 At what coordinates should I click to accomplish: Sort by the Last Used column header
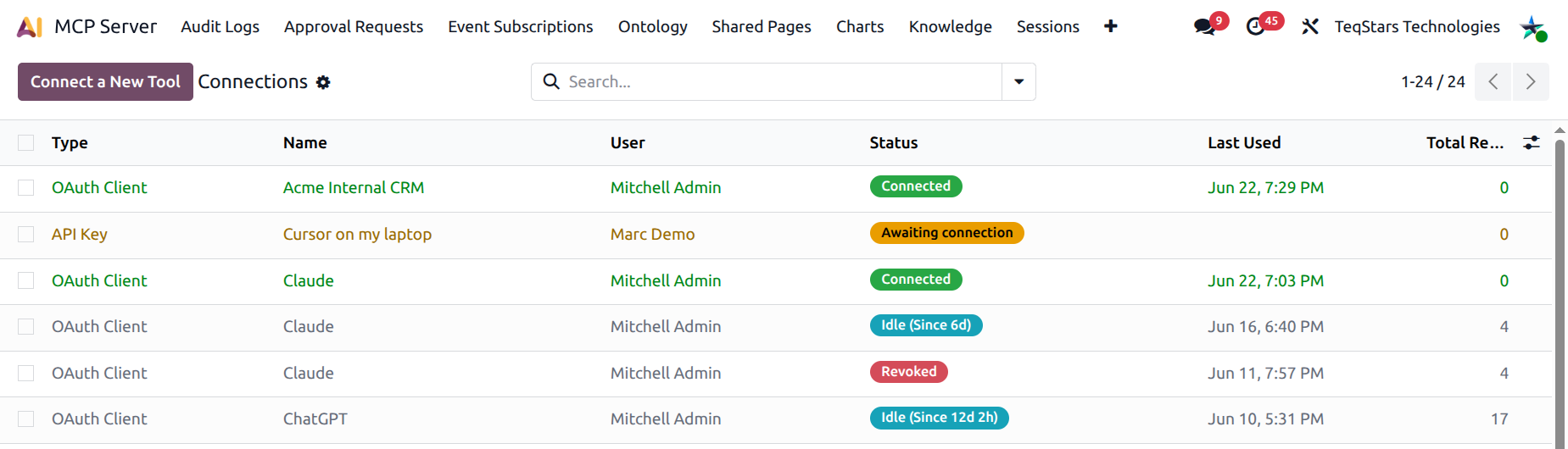pyautogui.click(x=1244, y=142)
